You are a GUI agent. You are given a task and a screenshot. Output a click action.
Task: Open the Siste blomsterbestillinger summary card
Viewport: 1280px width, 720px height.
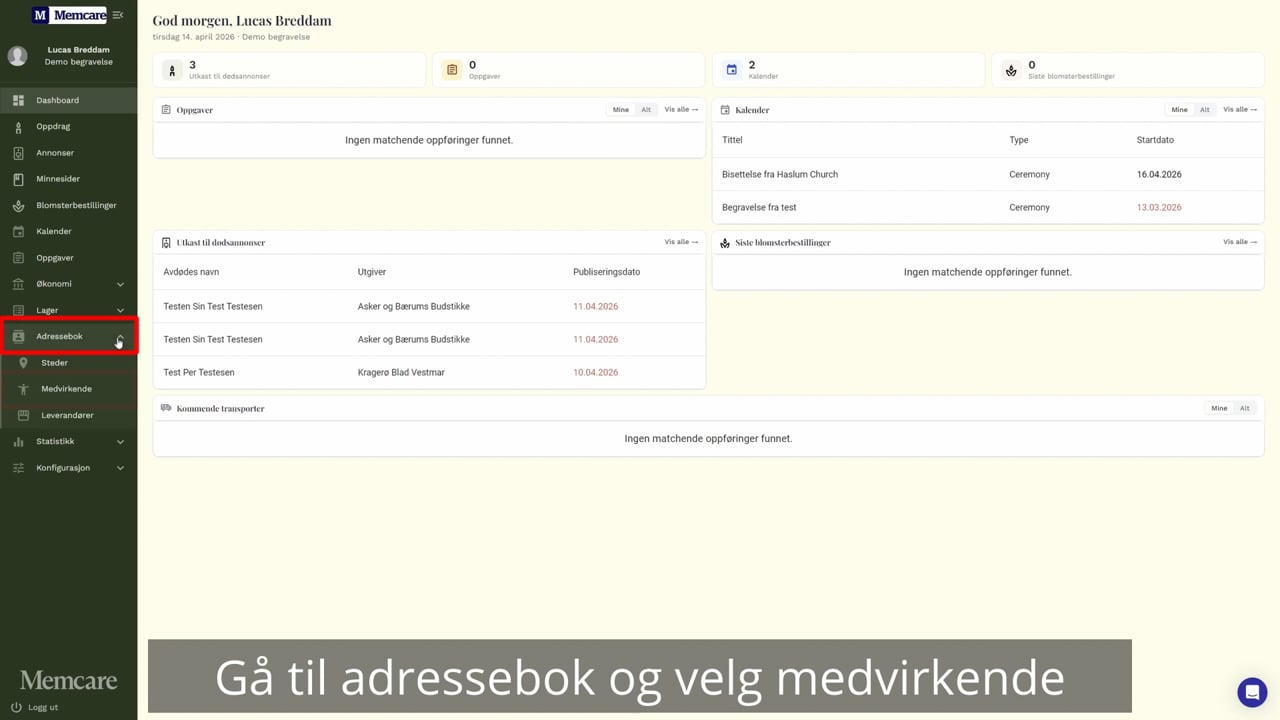tap(1128, 70)
